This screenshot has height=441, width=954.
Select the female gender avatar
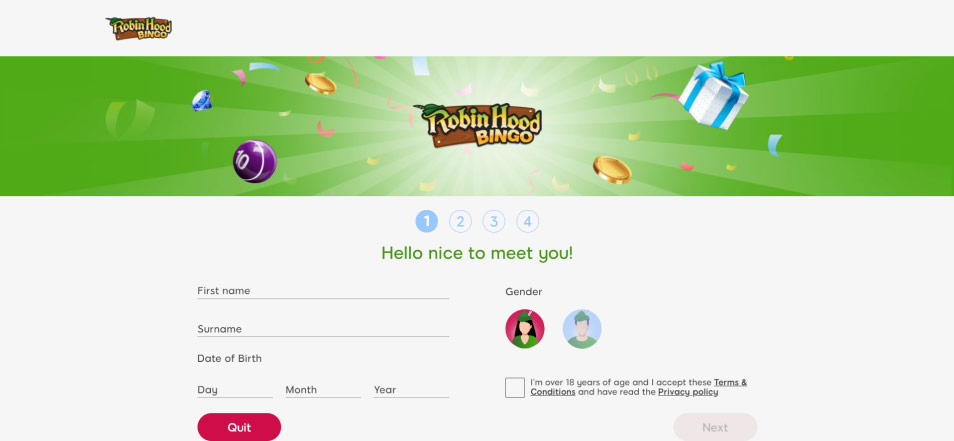524,328
